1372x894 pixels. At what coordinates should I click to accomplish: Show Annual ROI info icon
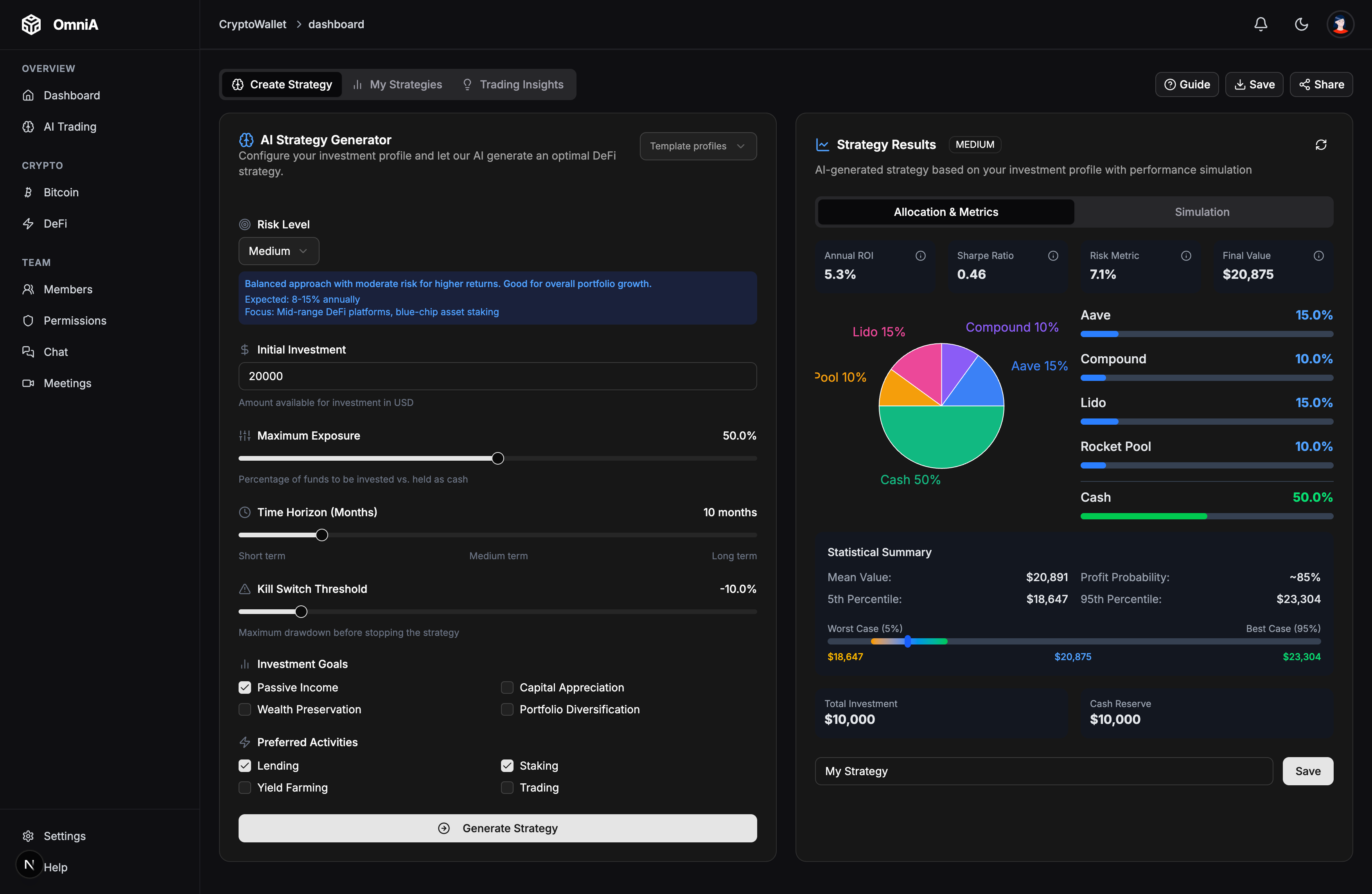click(921, 255)
